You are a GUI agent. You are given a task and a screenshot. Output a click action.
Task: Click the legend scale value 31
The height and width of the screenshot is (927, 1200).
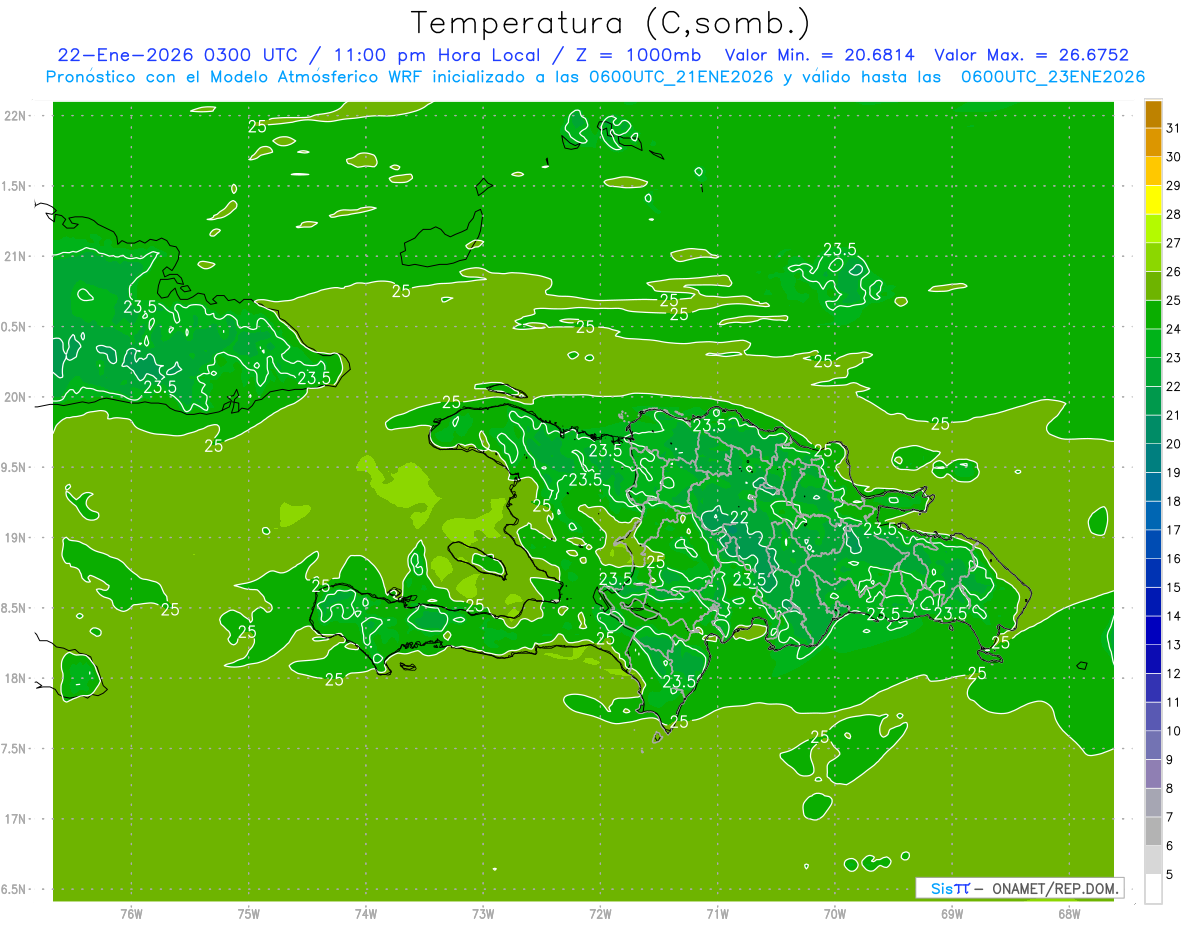coord(1173,128)
